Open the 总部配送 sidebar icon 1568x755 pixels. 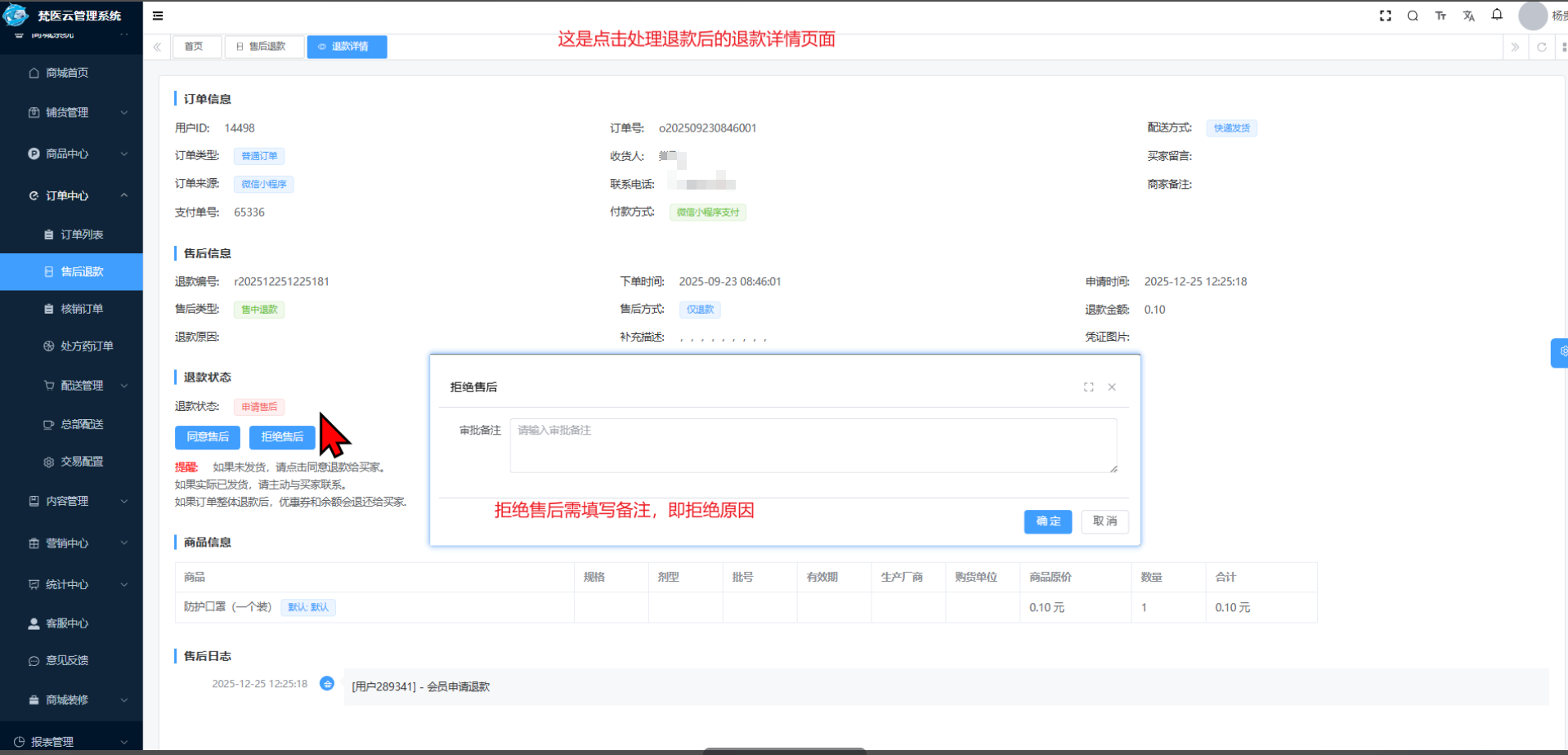click(x=48, y=424)
